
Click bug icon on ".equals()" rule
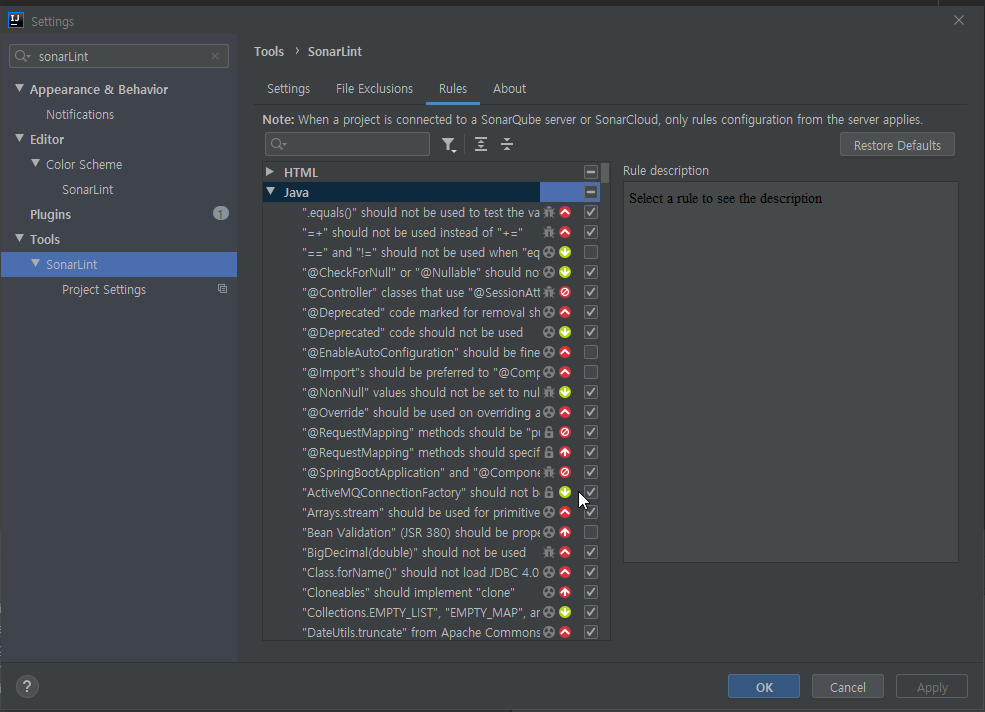tap(549, 212)
